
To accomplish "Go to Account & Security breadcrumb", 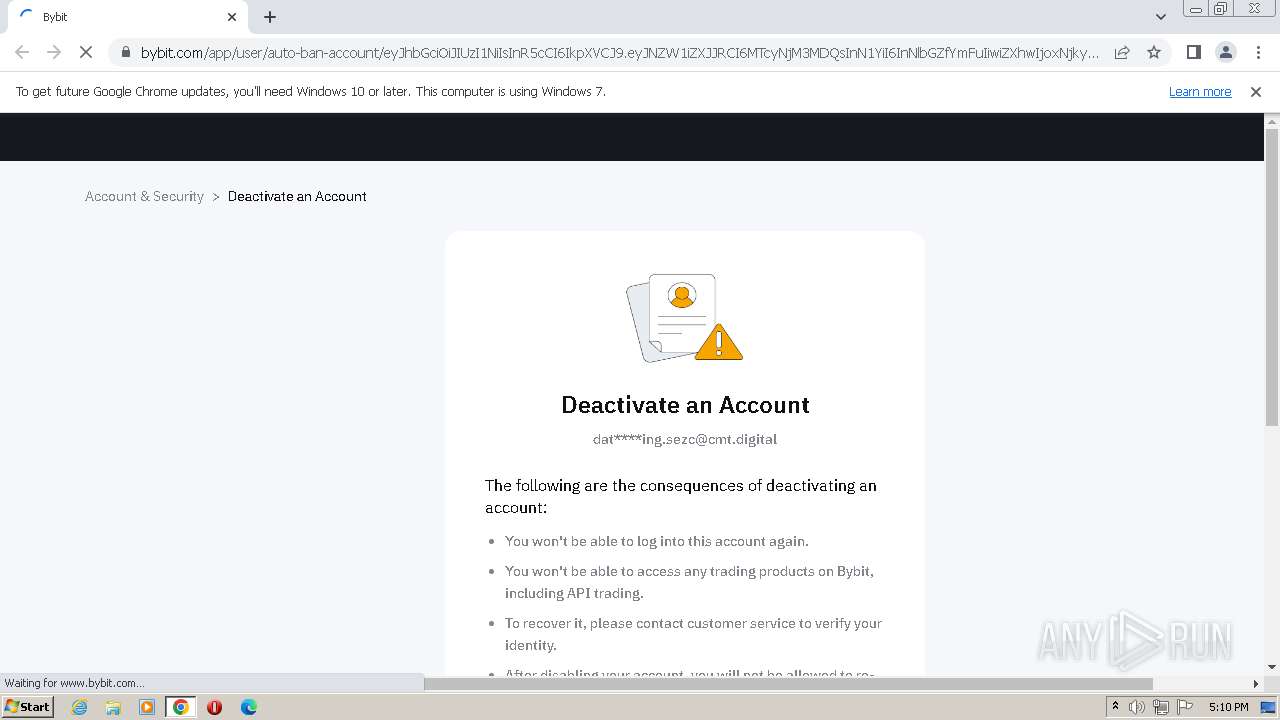I will coord(144,196).
